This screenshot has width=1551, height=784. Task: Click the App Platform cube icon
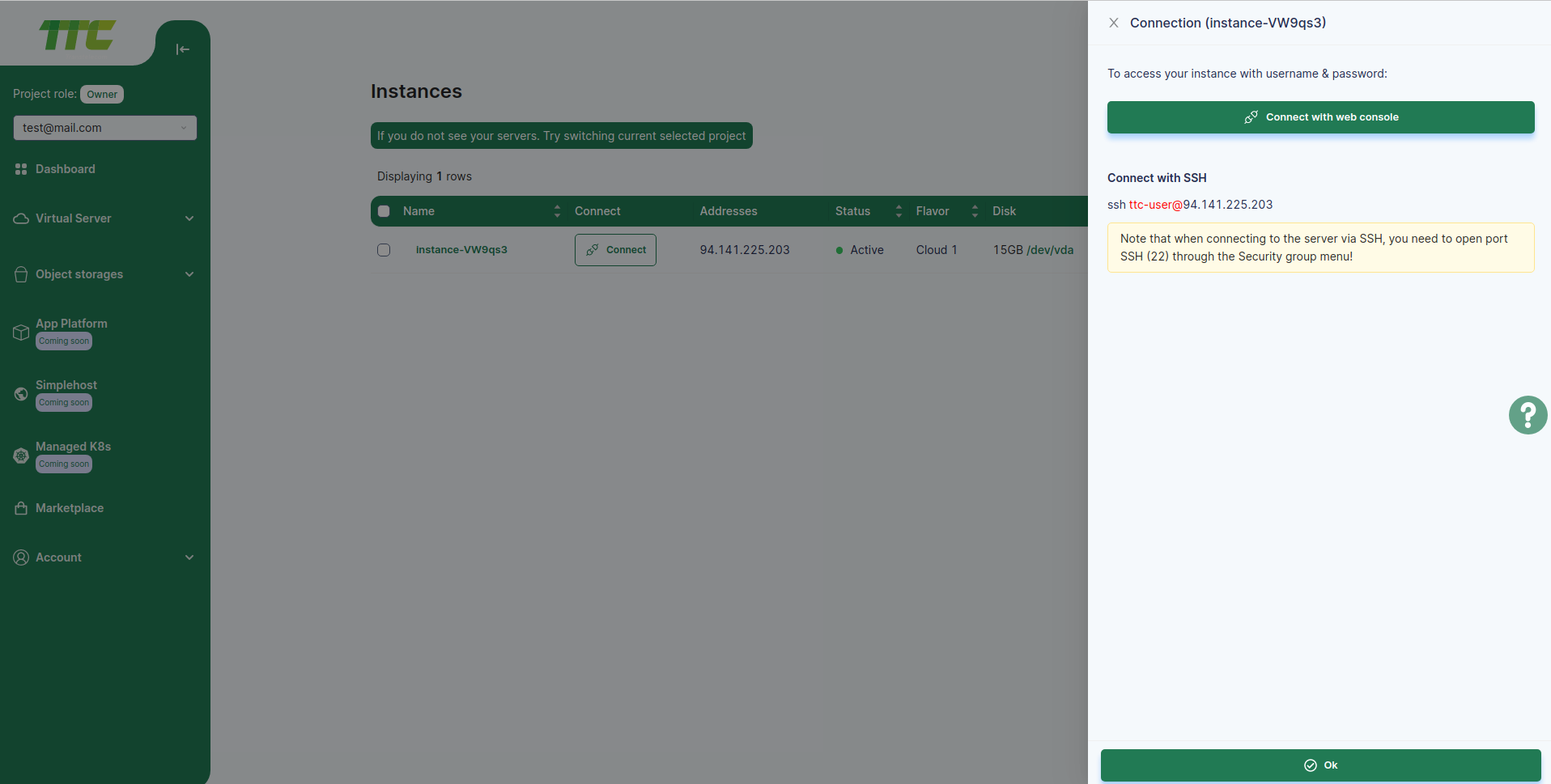point(21,333)
